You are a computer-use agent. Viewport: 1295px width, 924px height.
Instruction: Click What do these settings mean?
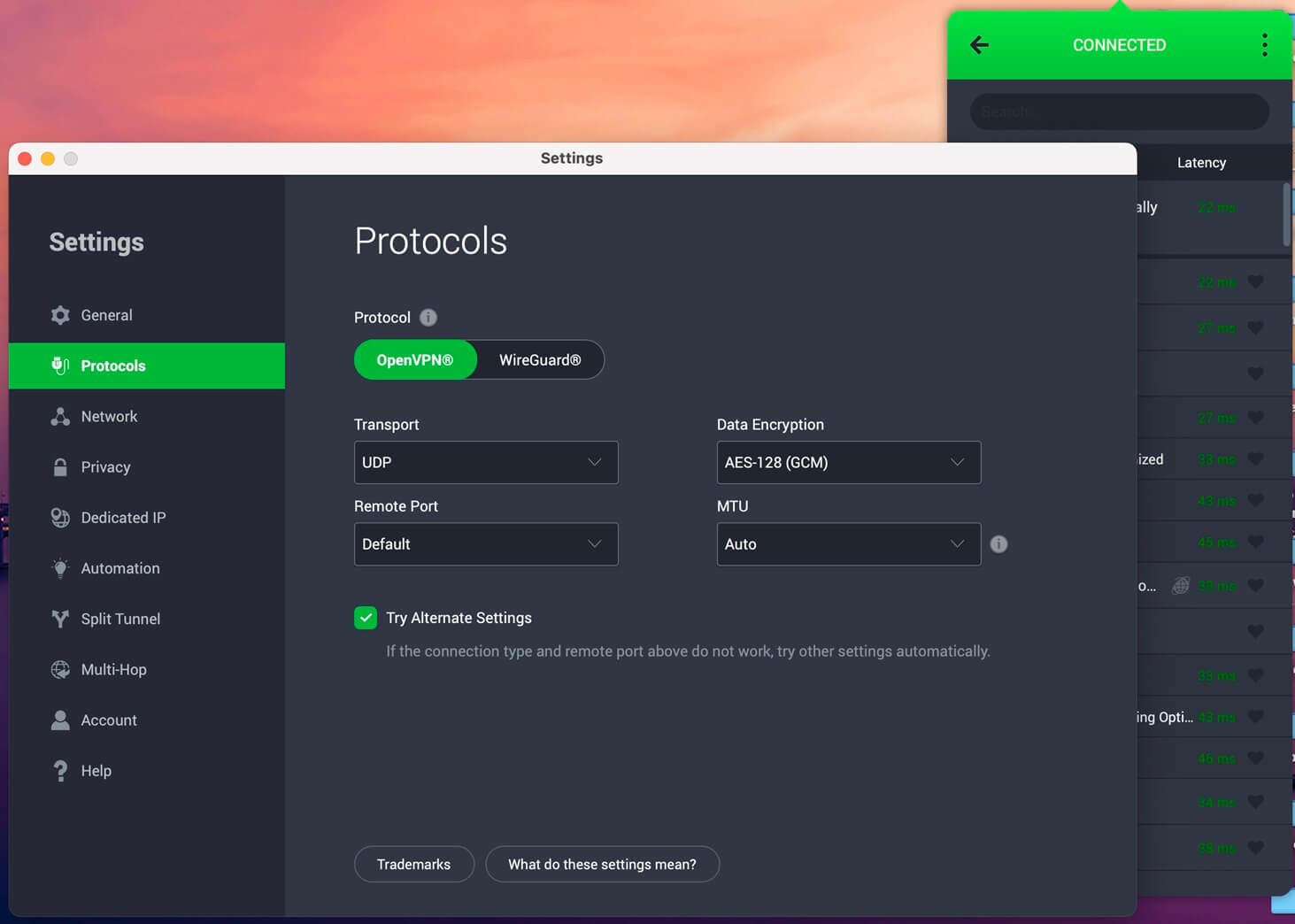pos(602,864)
